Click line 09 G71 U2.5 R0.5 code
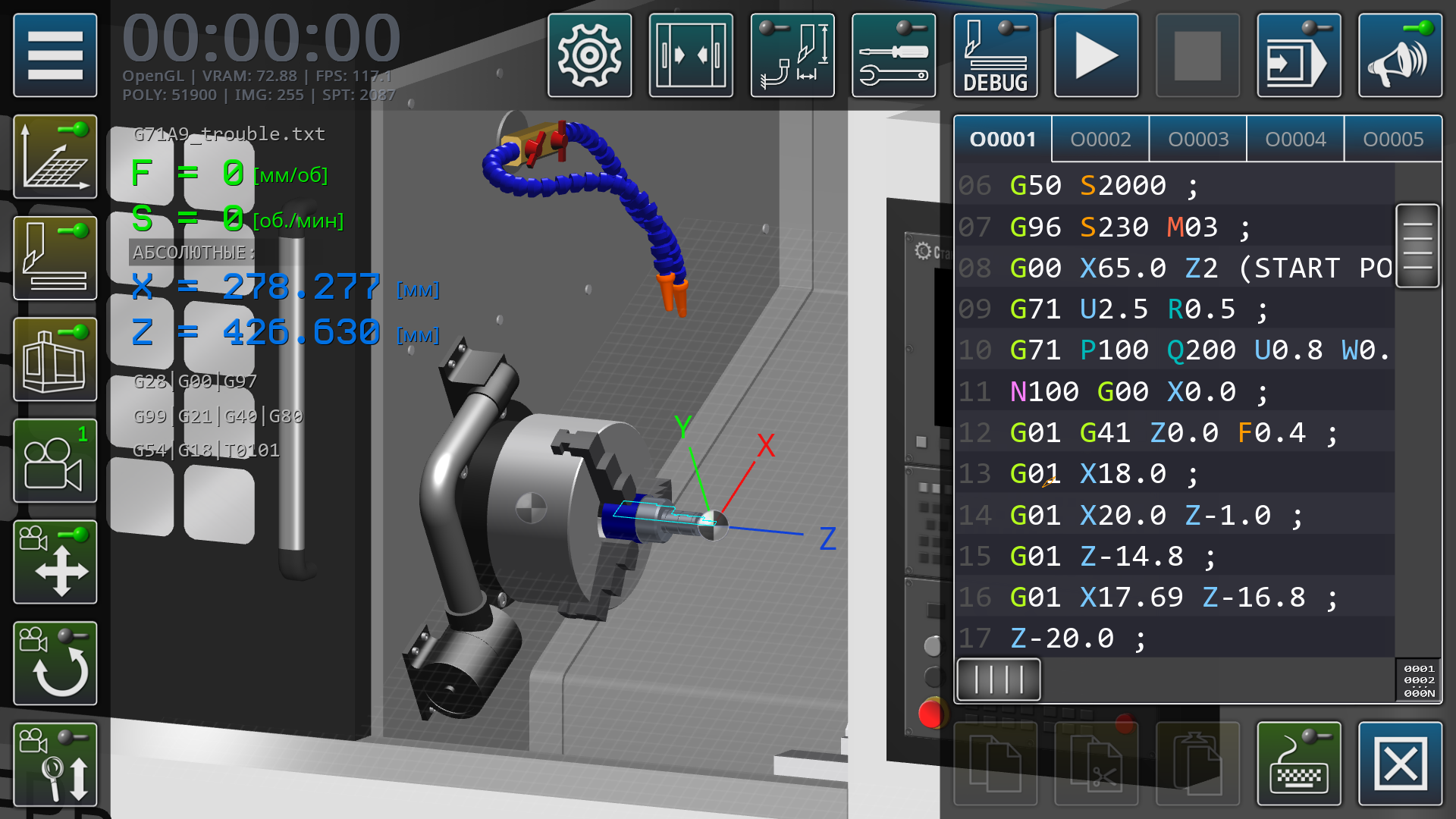Image resolution: width=1456 pixels, height=819 pixels. pyautogui.click(x=1137, y=309)
